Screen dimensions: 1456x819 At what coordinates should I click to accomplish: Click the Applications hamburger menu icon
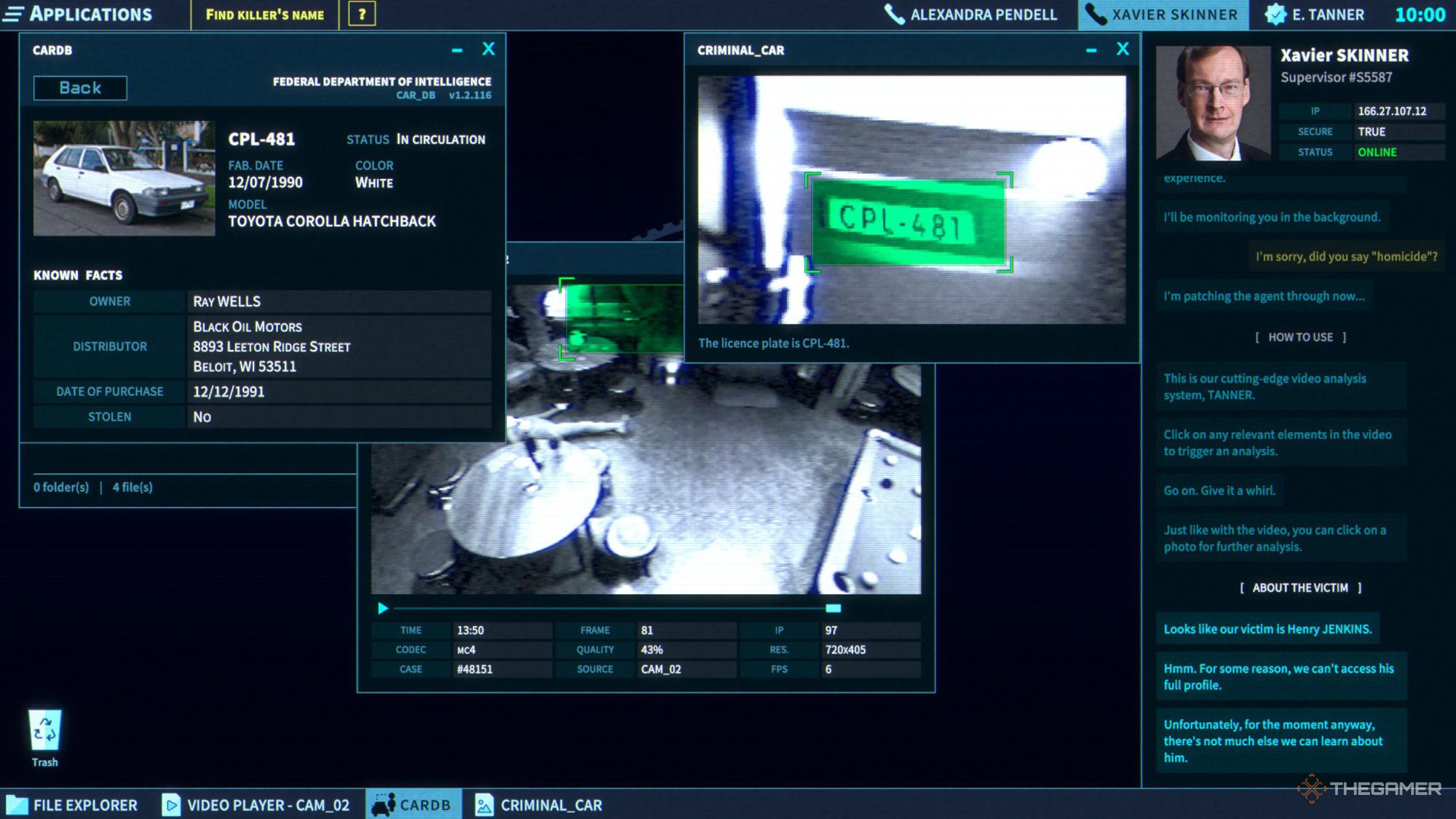coord(16,15)
